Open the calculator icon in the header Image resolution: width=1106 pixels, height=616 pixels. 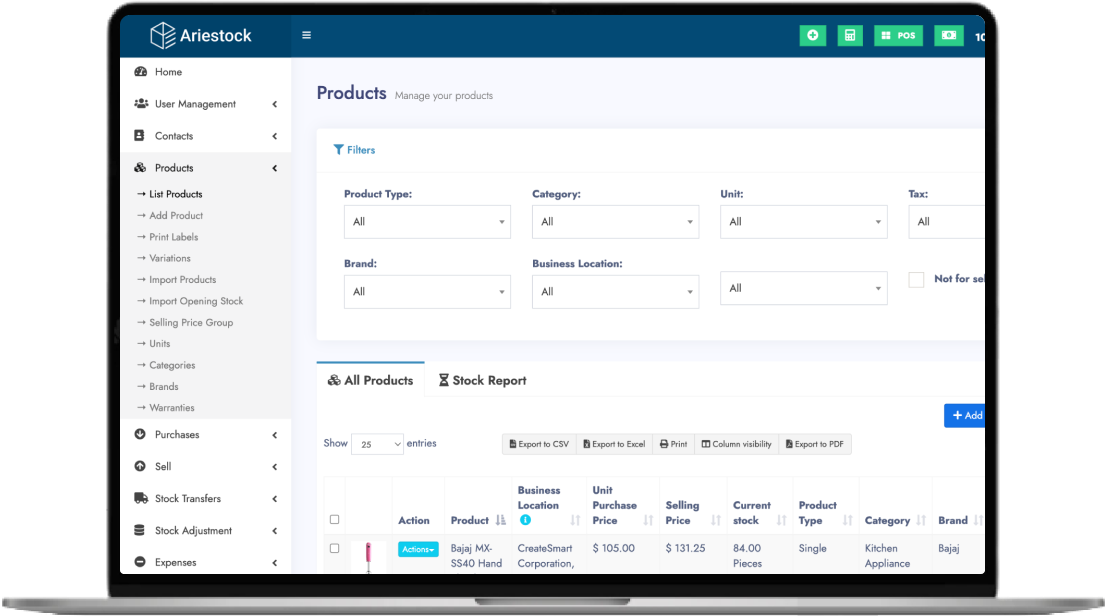(x=849, y=35)
